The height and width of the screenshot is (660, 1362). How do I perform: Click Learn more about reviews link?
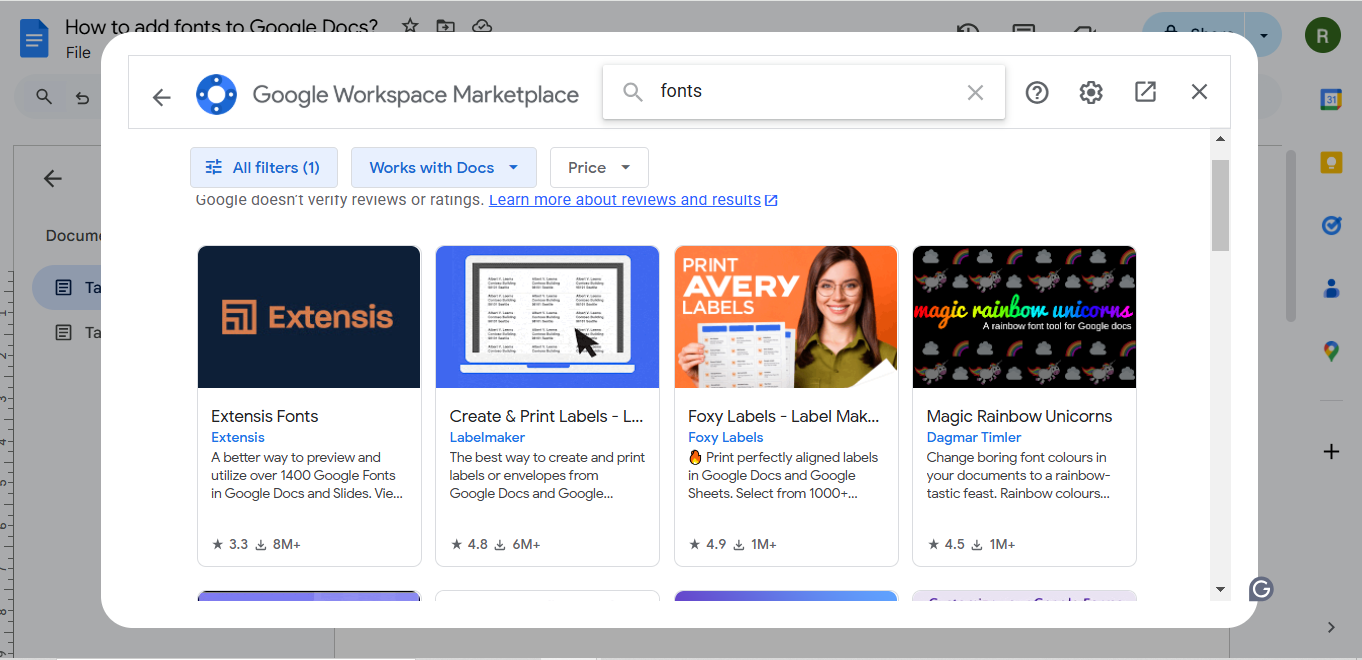point(633,200)
